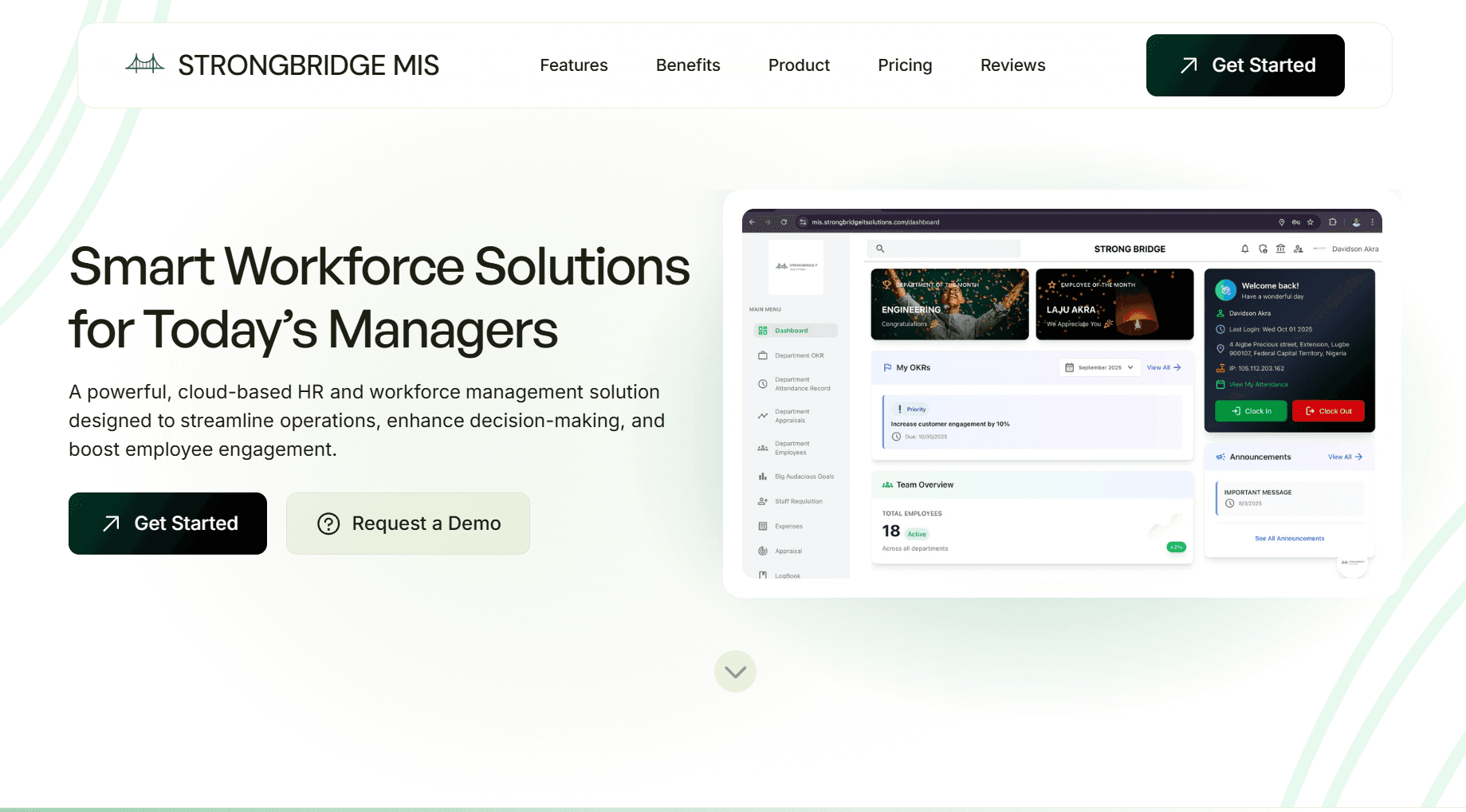1466x812 pixels.
Task: Click the bookmark star icon in preview browser bar
Action: click(x=1310, y=222)
